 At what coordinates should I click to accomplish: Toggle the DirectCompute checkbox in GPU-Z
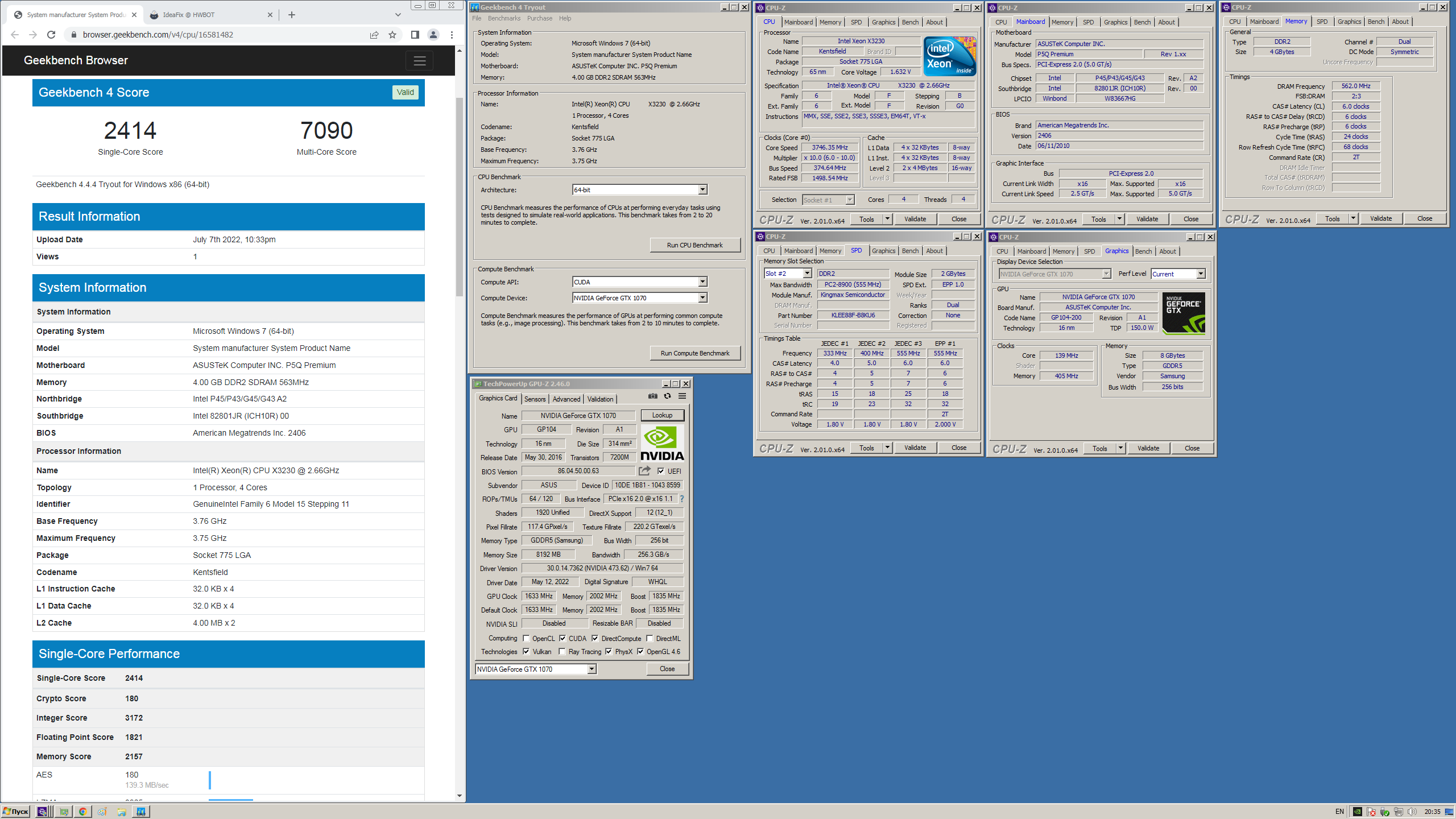595,638
